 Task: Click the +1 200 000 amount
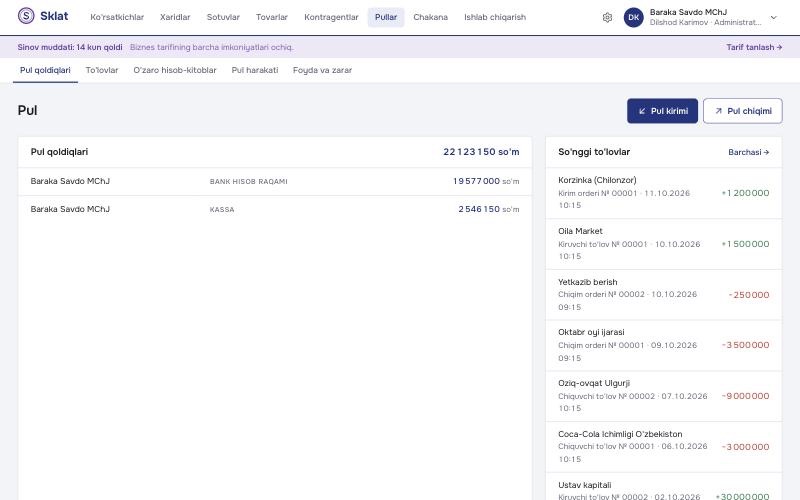(745, 193)
